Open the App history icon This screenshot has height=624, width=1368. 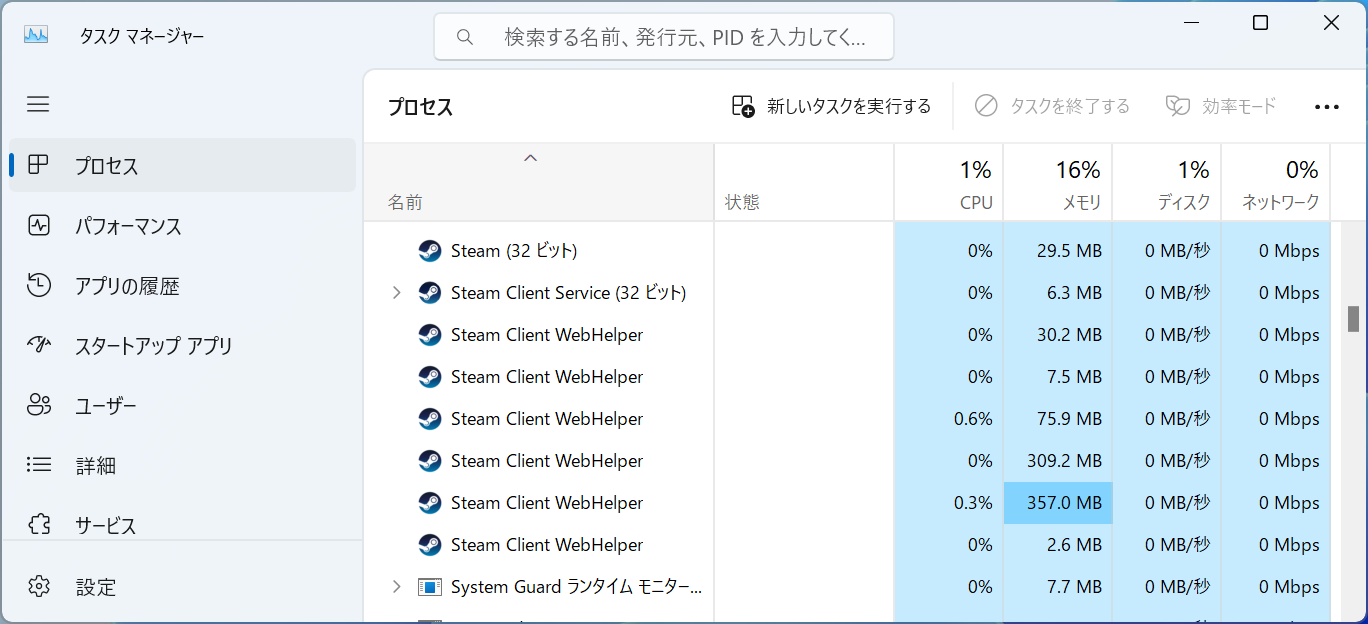pos(39,286)
